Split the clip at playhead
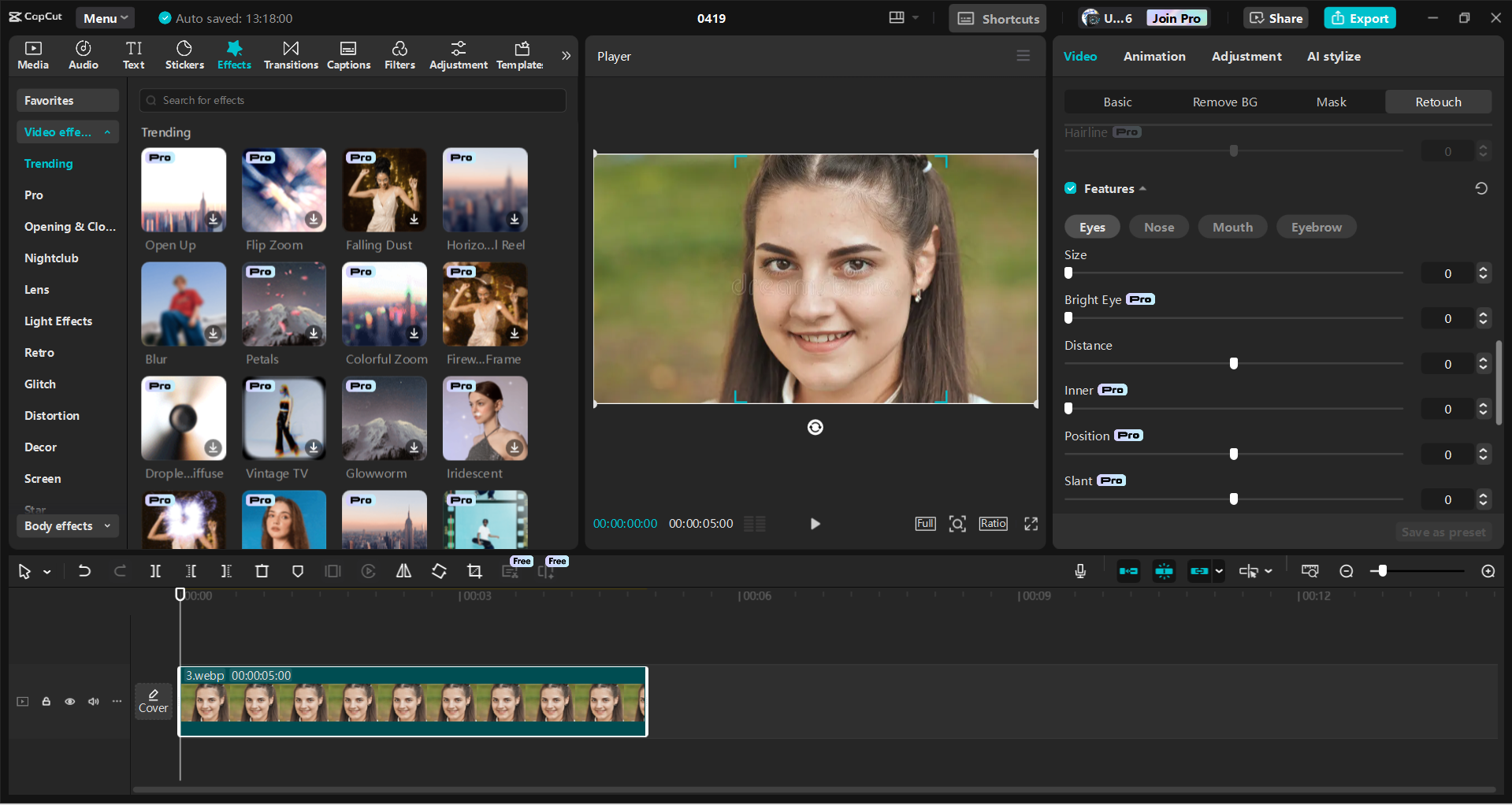This screenshot has width=1512, height=805. pos(155,571)
